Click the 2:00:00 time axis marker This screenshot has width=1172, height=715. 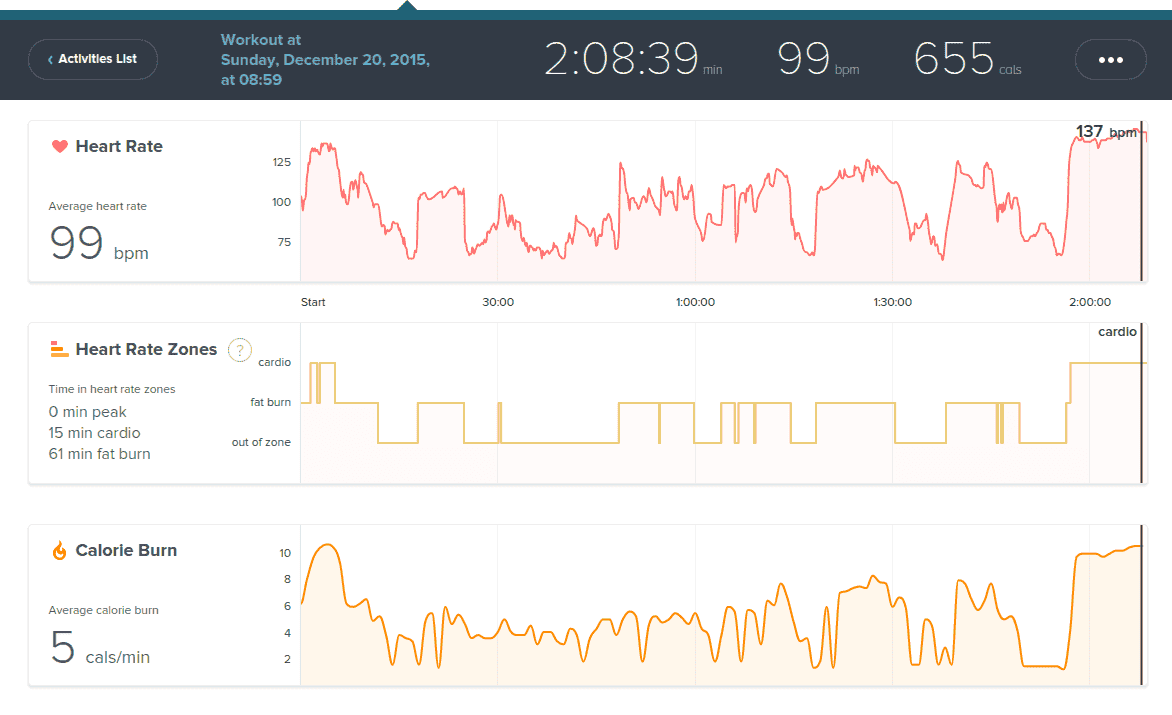pos(1089,302)
